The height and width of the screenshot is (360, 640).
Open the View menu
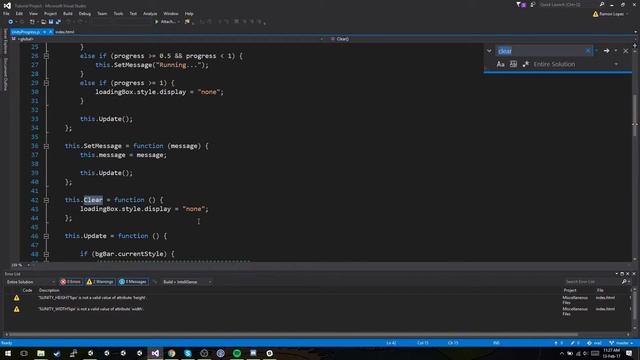(33, 13)
